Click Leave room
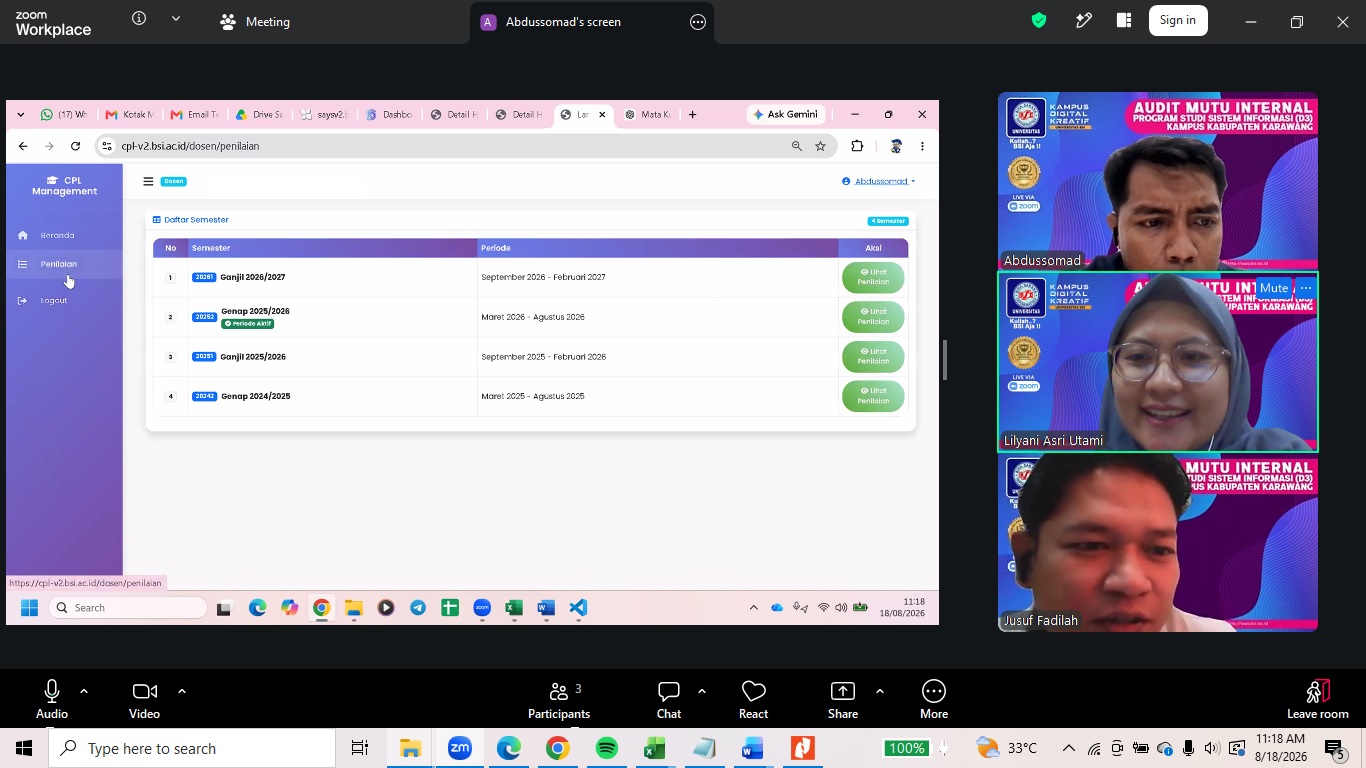Screen dimensions: 1366x768 tap(1318, 699)
